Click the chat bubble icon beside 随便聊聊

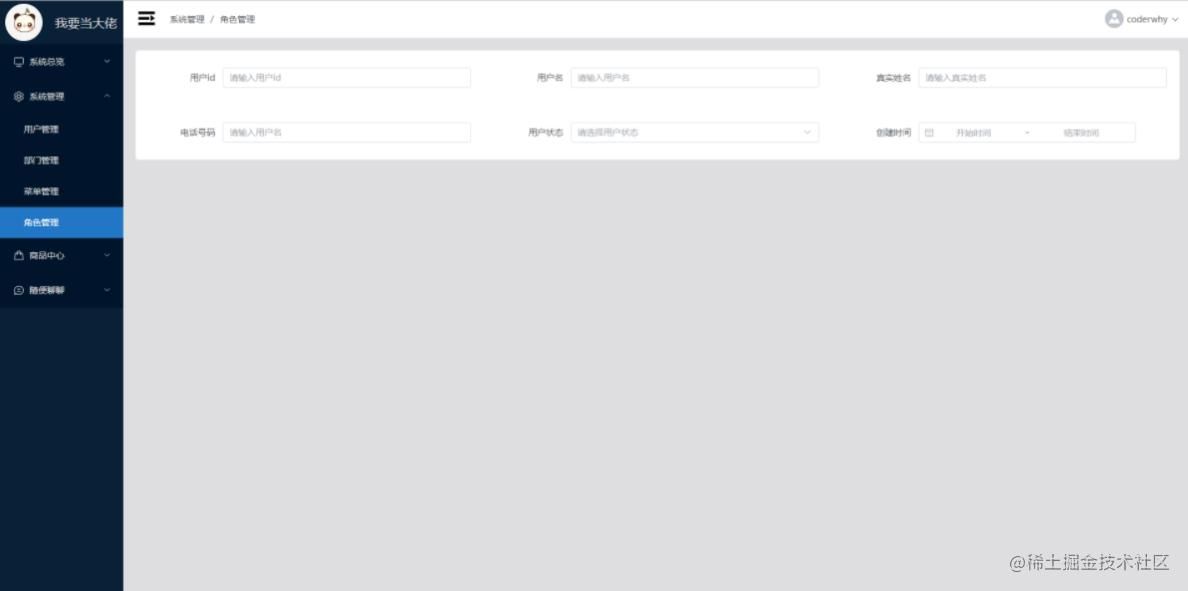pyautogui.click(x=19, y=290)
